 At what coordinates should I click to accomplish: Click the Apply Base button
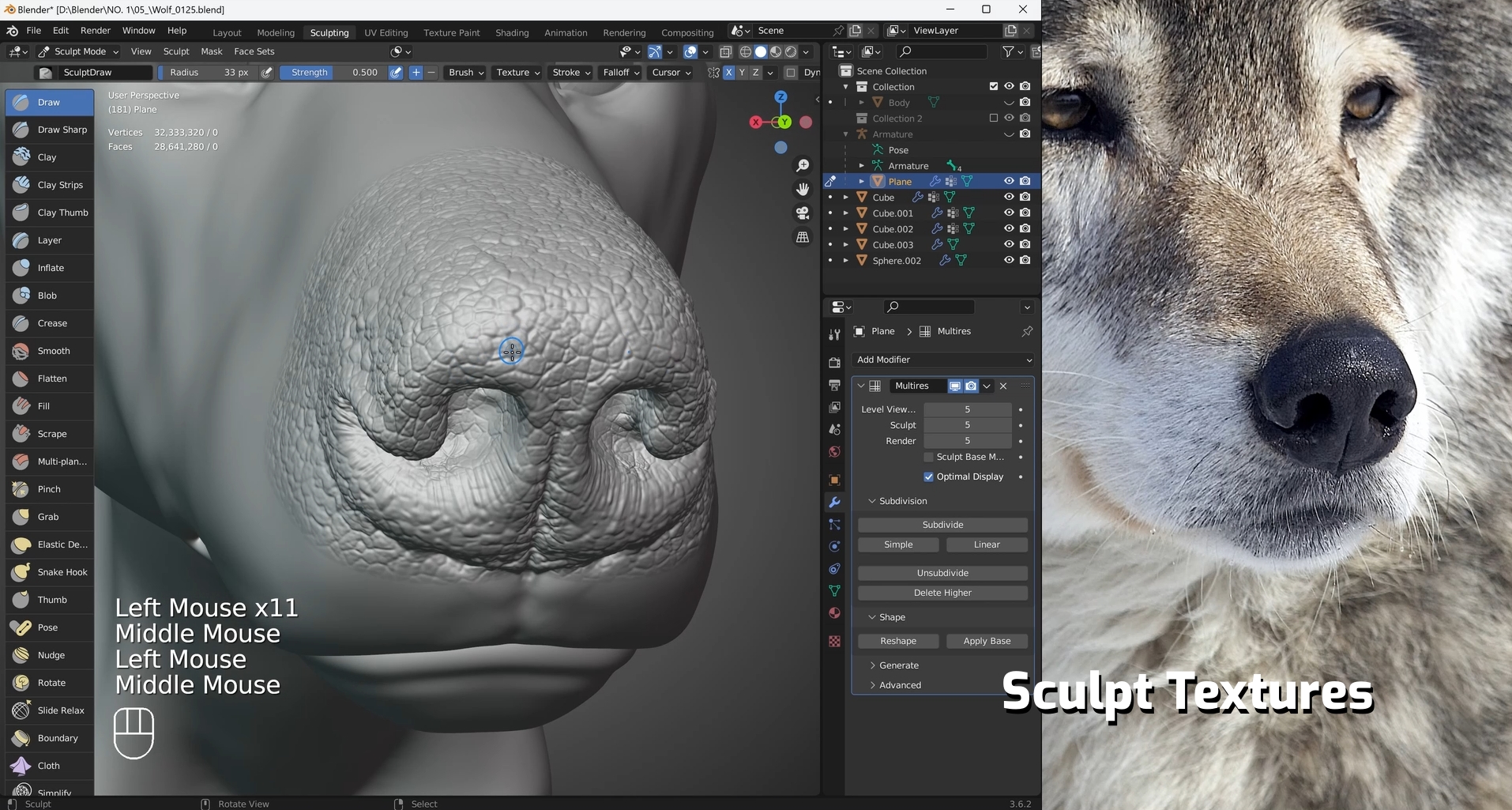[x=987, y=641]
